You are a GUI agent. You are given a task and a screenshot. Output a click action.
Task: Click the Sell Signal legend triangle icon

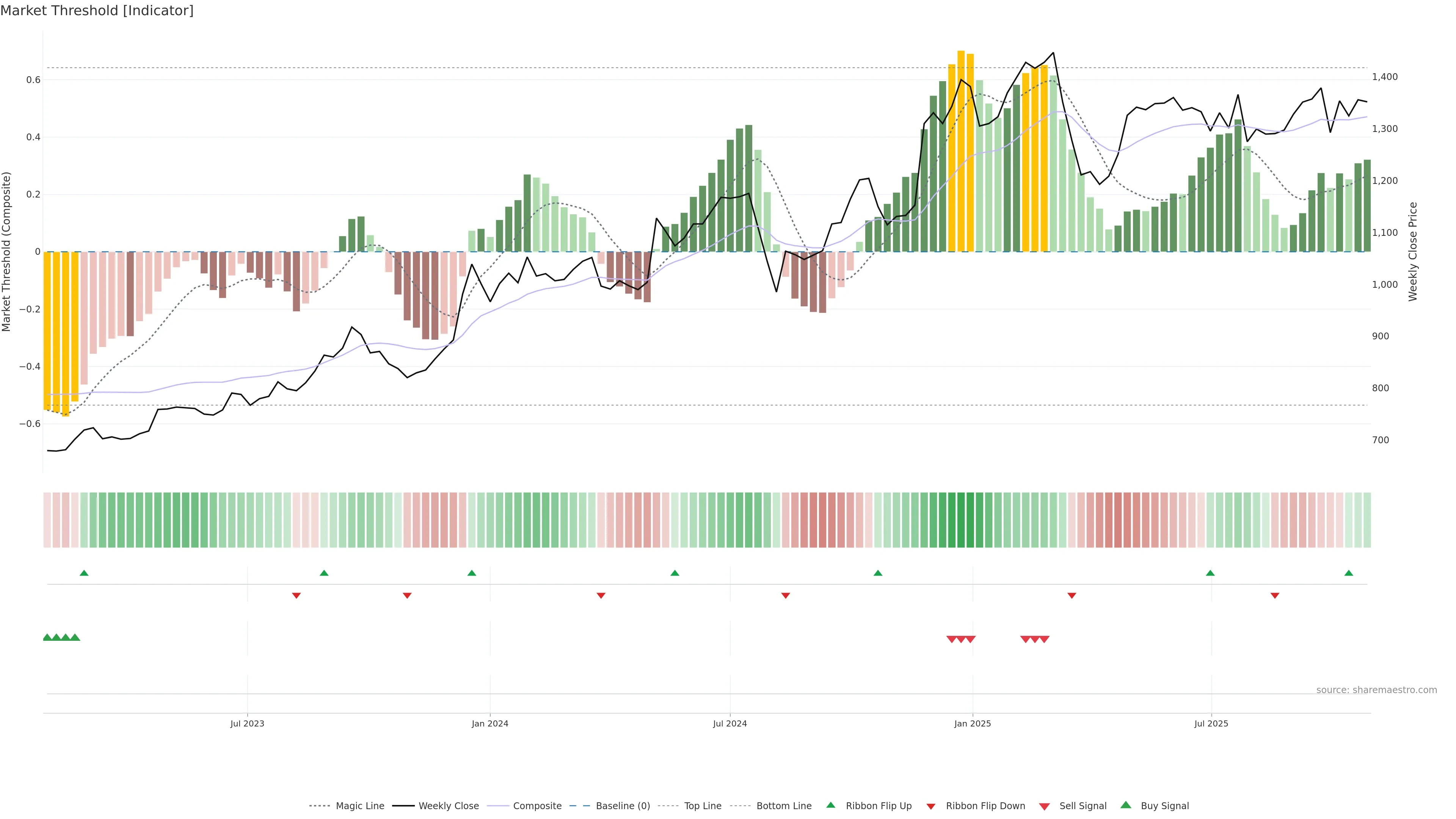[x=1045, y=806]
